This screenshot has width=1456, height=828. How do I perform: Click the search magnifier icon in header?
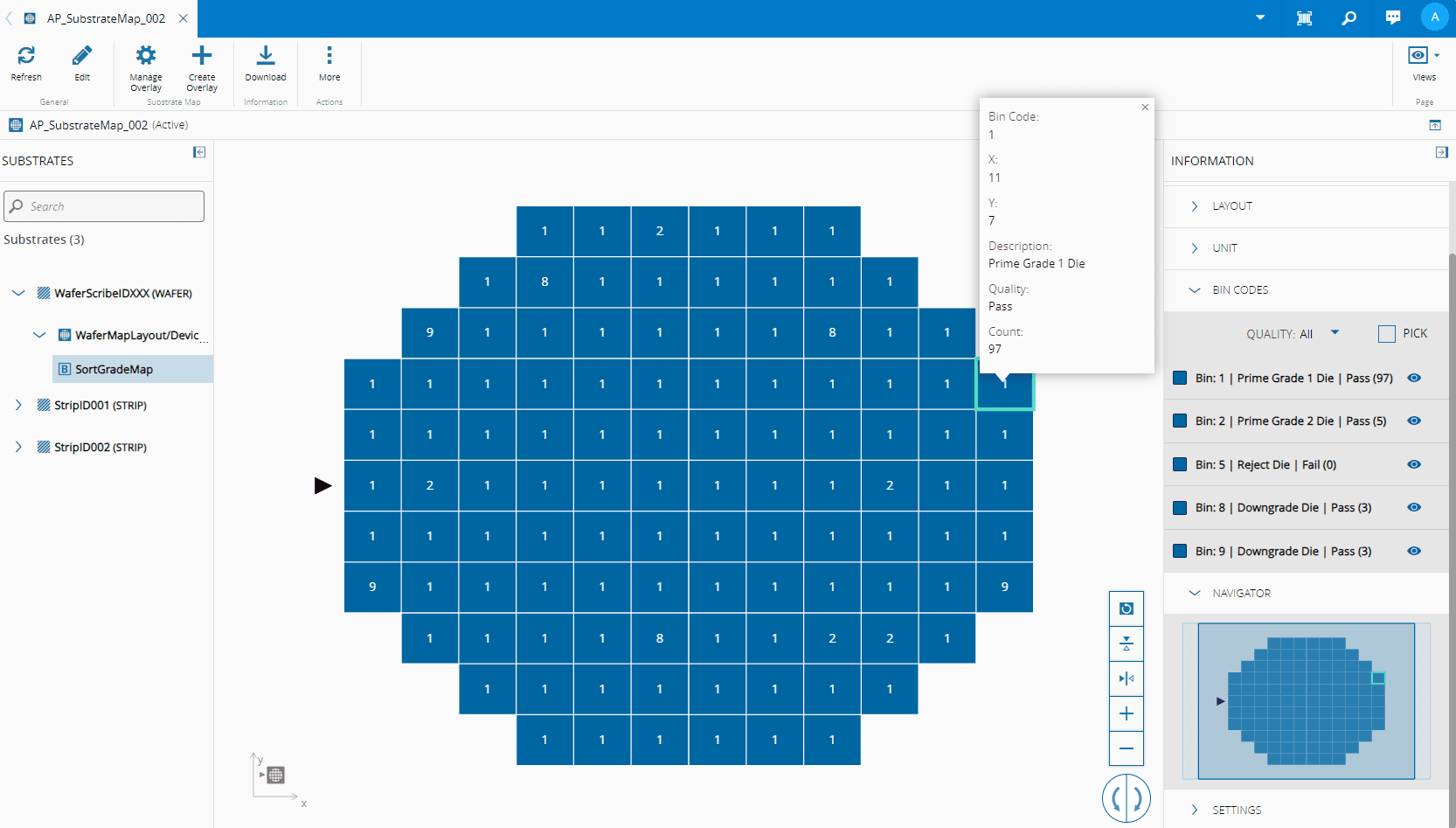[1349, 17]
